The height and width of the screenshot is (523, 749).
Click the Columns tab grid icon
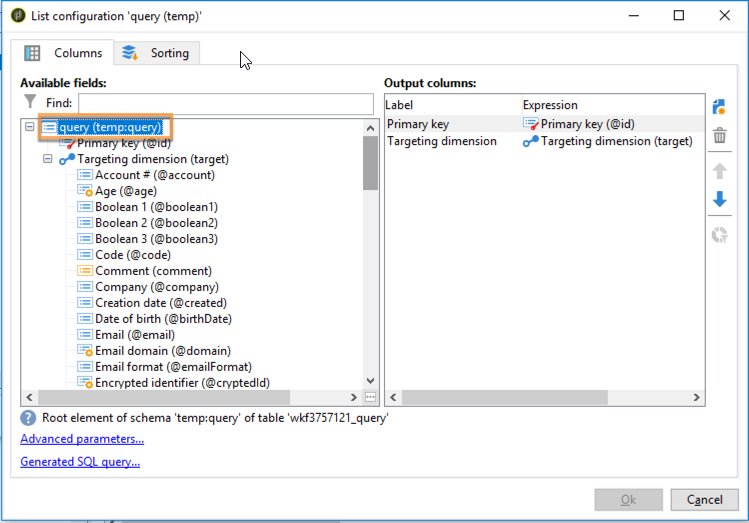(32, 53)
